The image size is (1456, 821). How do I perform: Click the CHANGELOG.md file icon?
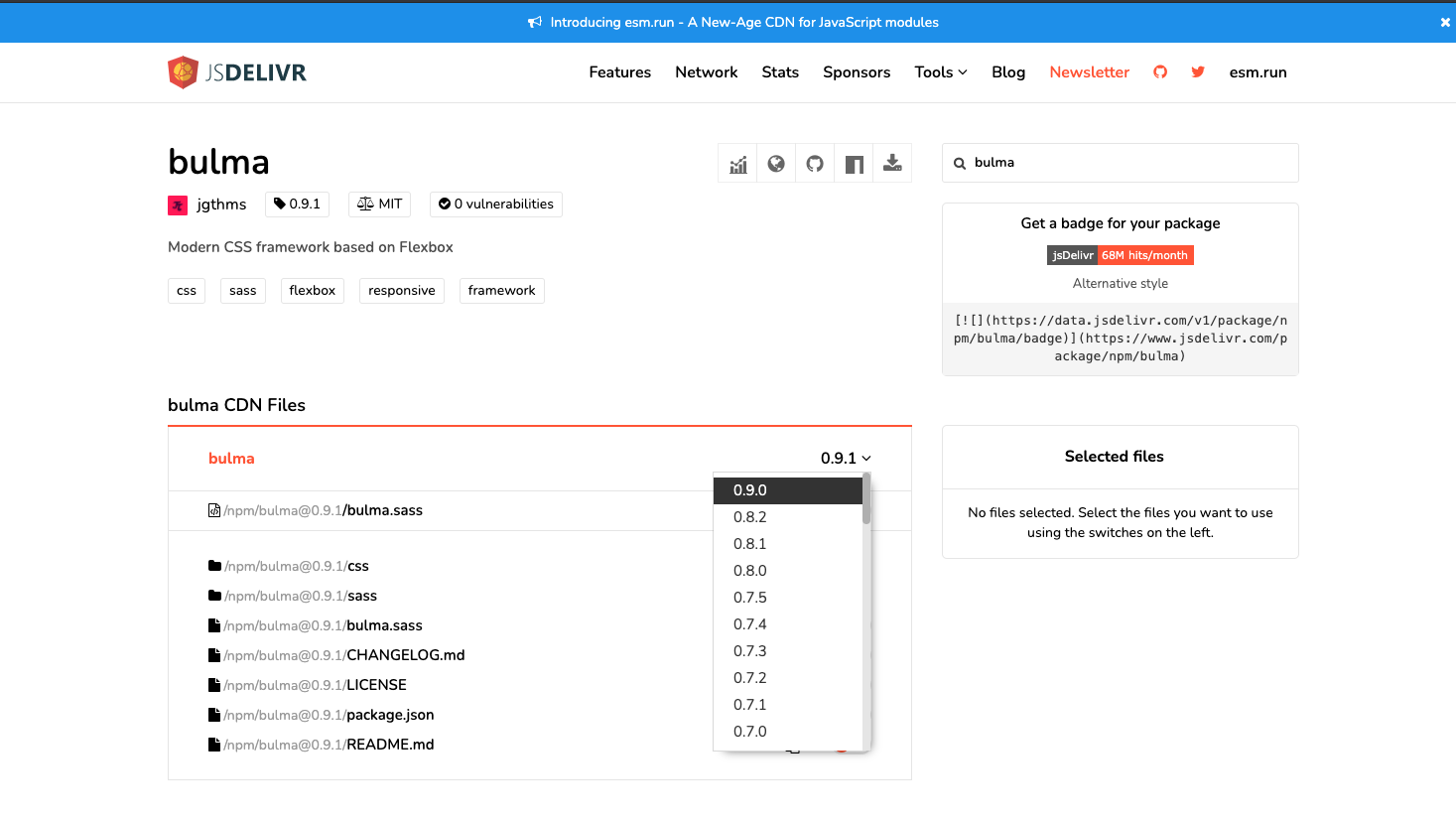pos(214,655)
